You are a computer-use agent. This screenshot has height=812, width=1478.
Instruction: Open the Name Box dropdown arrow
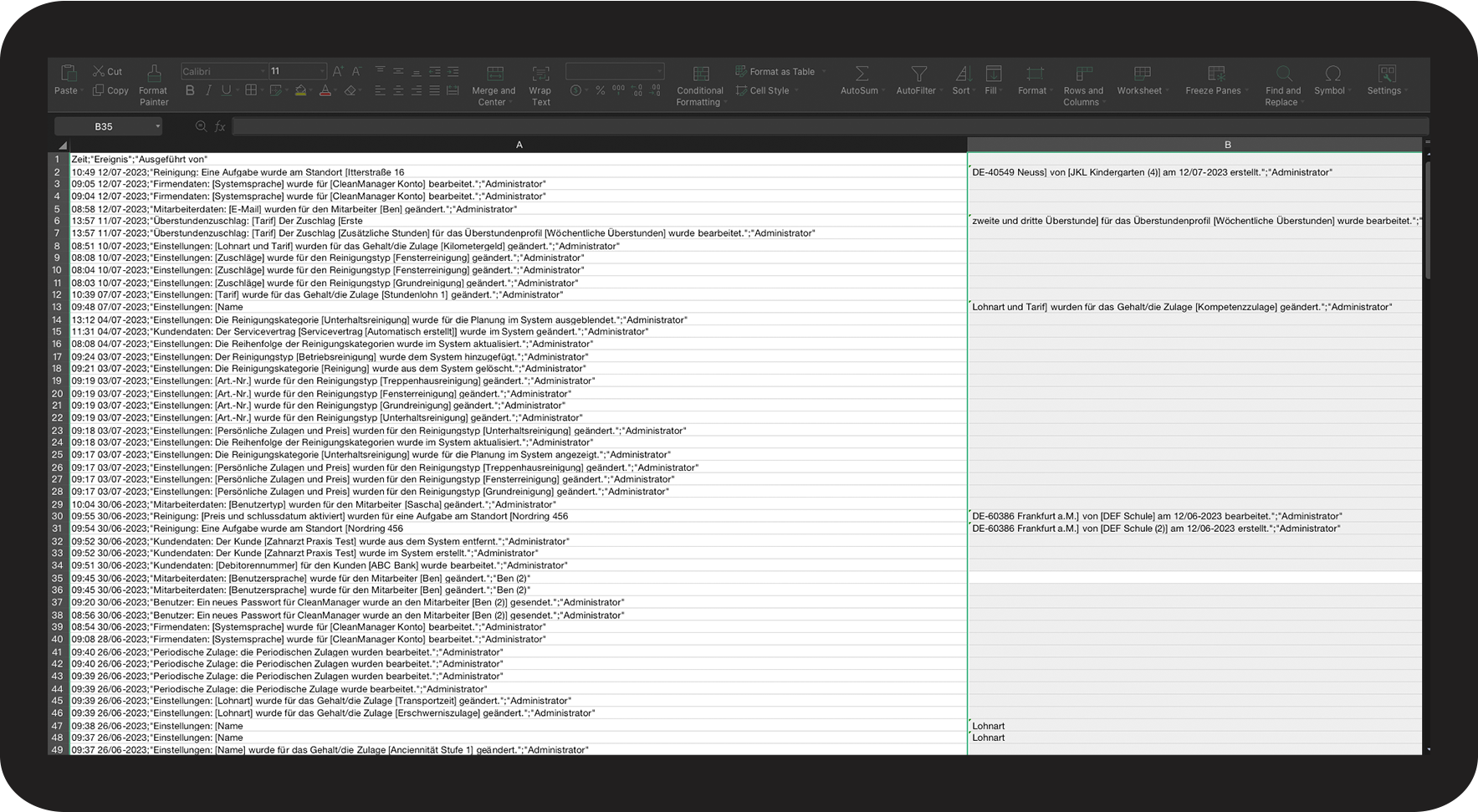(157, 127)
